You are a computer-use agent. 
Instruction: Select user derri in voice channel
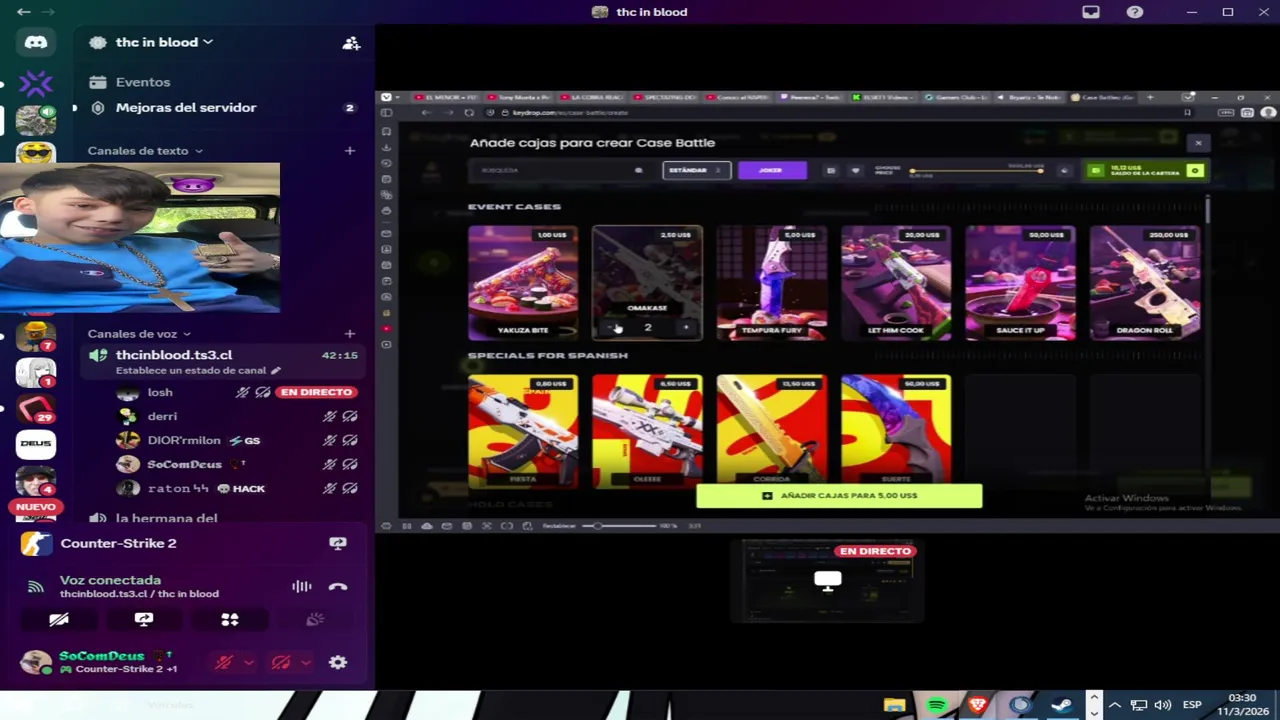[x=162, y=416]
